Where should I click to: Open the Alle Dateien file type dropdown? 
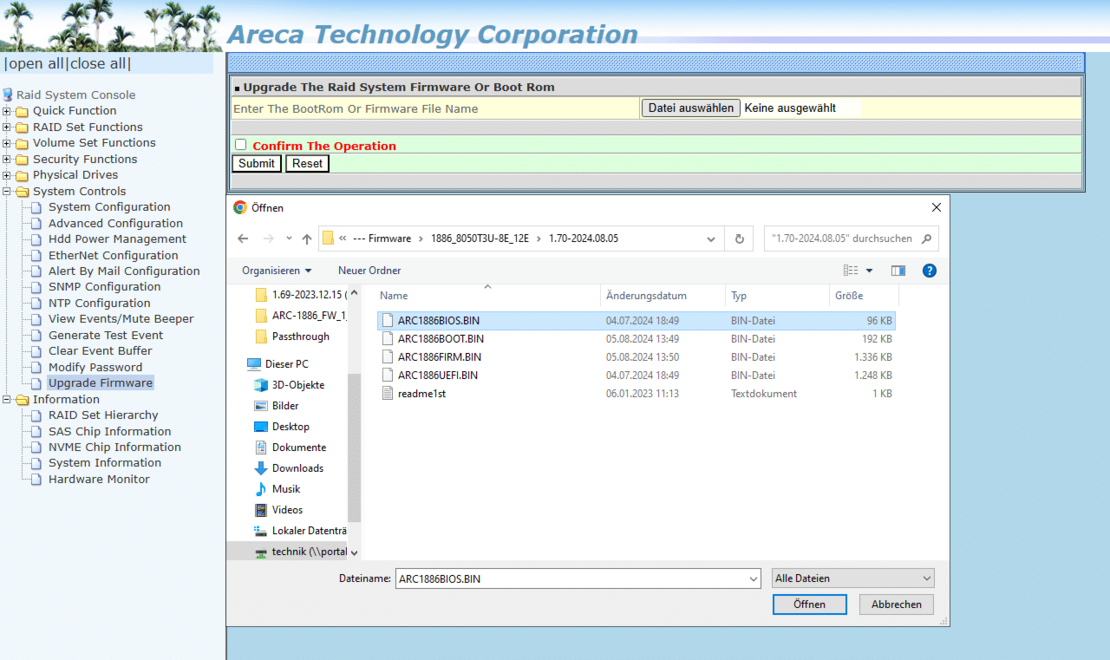point(852,578)
